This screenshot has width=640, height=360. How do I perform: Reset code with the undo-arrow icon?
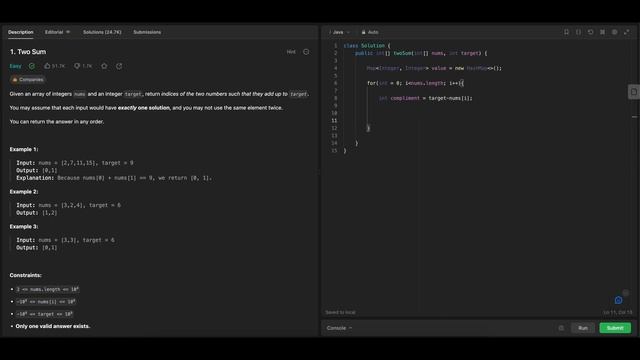pos(590,32)
